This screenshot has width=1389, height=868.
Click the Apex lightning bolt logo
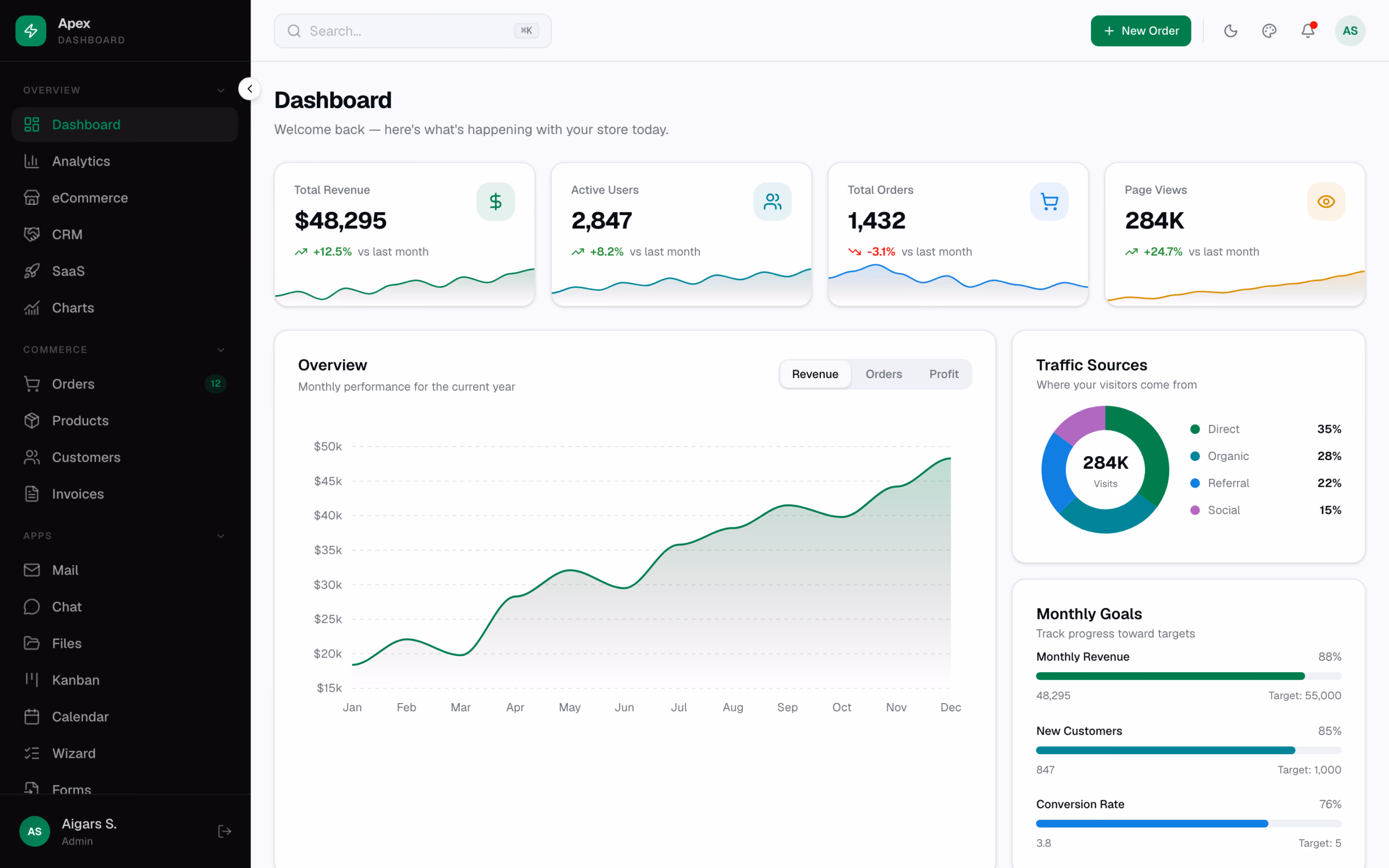click(x=30, y=30)
